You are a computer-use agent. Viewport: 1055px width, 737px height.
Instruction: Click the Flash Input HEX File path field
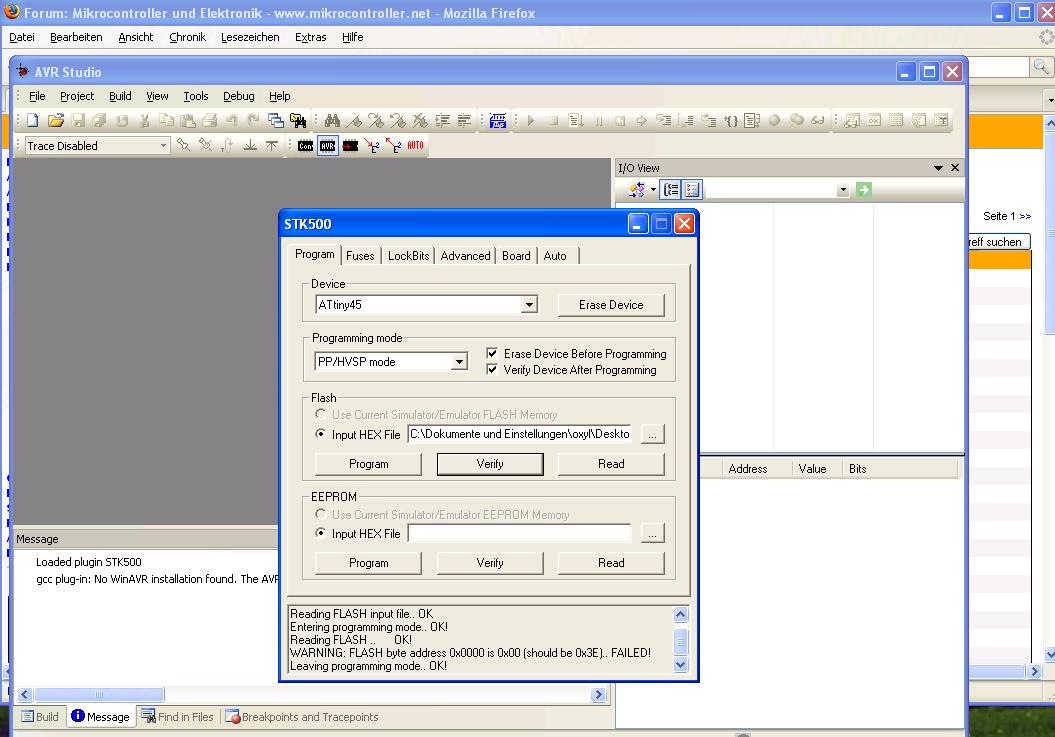tap(519, 434)
